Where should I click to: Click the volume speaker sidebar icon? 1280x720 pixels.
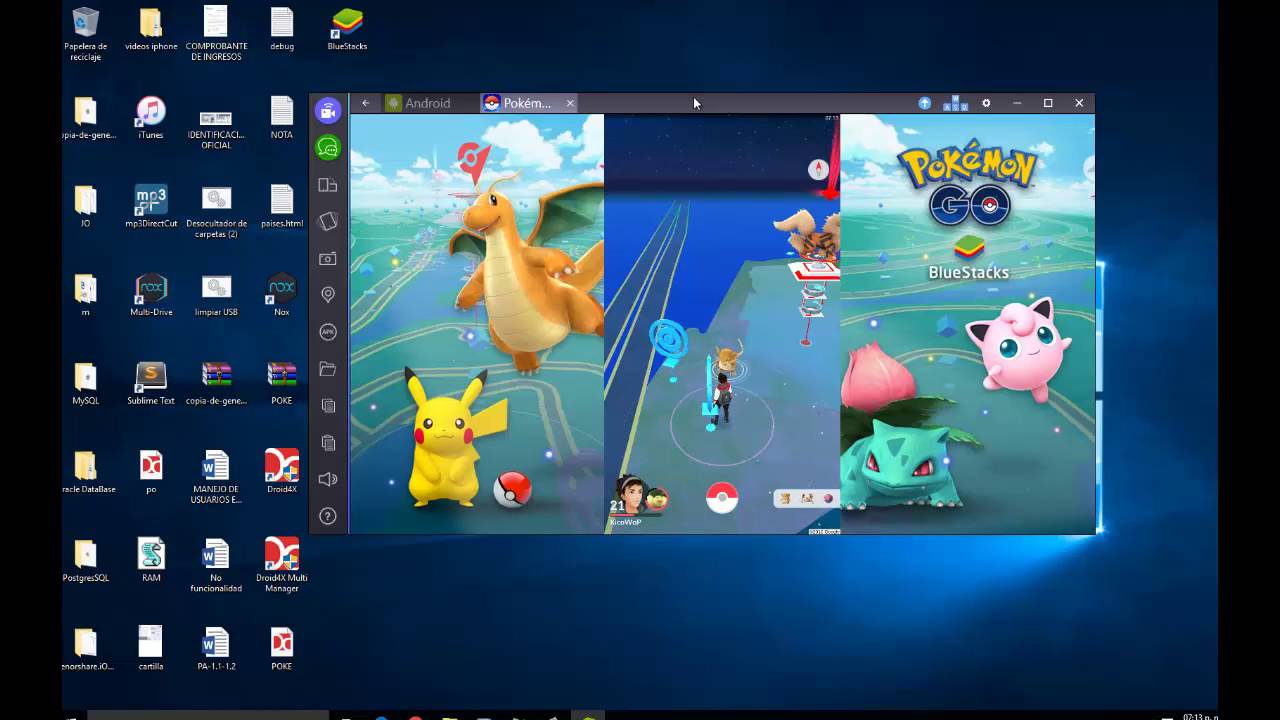click(x=328, y=479)
